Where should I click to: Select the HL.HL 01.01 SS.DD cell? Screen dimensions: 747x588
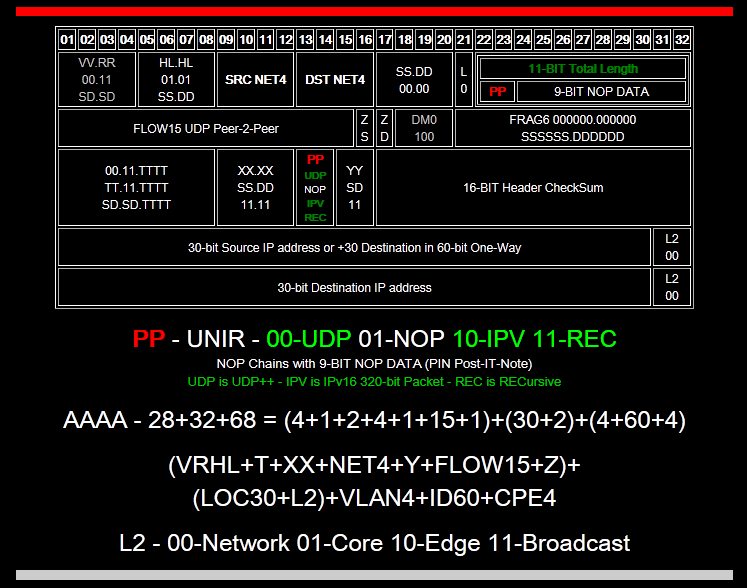coord(176,80)
